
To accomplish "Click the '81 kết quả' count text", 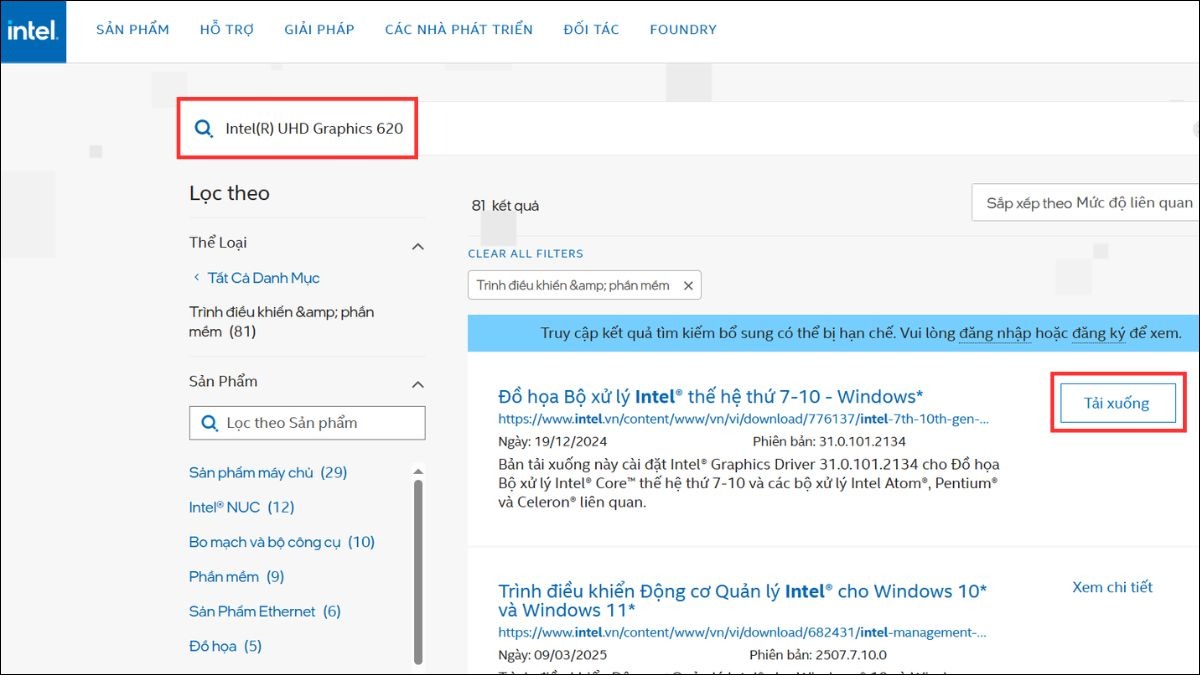I will (x=505, y=205).
